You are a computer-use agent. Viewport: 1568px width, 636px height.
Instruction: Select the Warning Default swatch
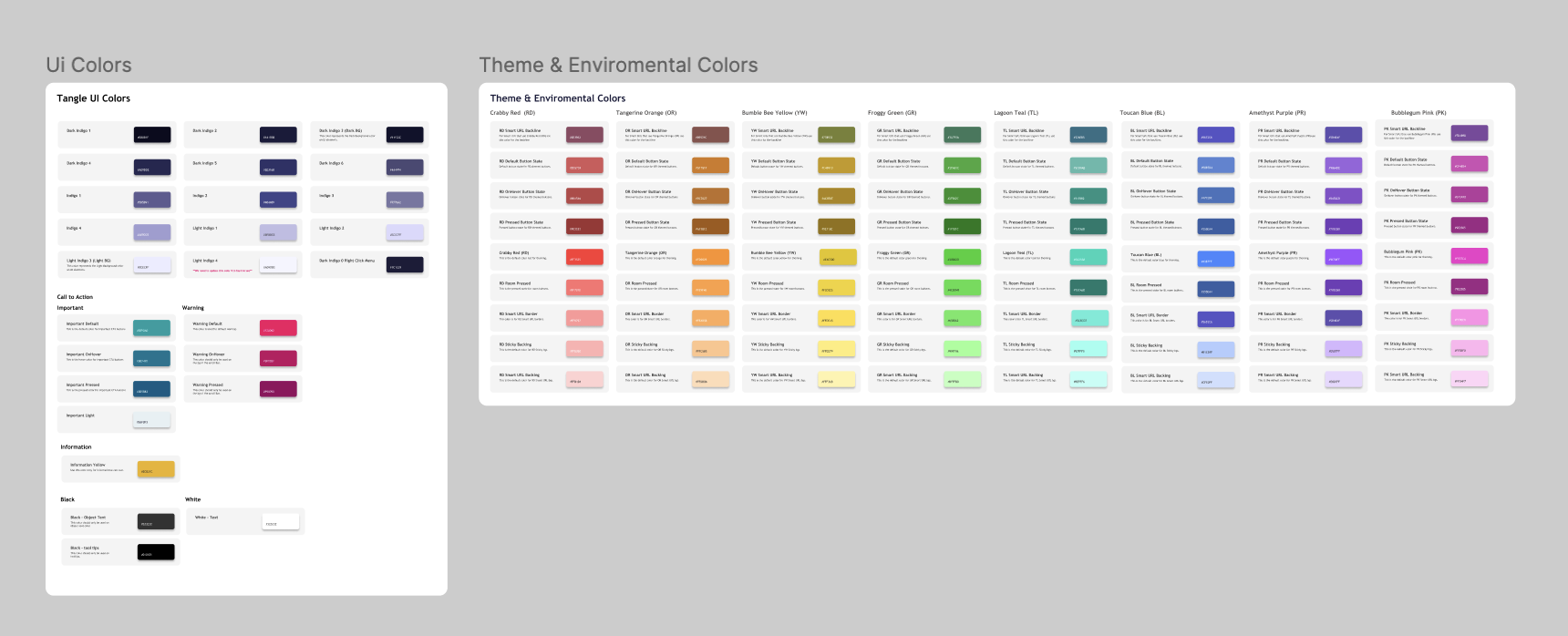coord(278,328)
